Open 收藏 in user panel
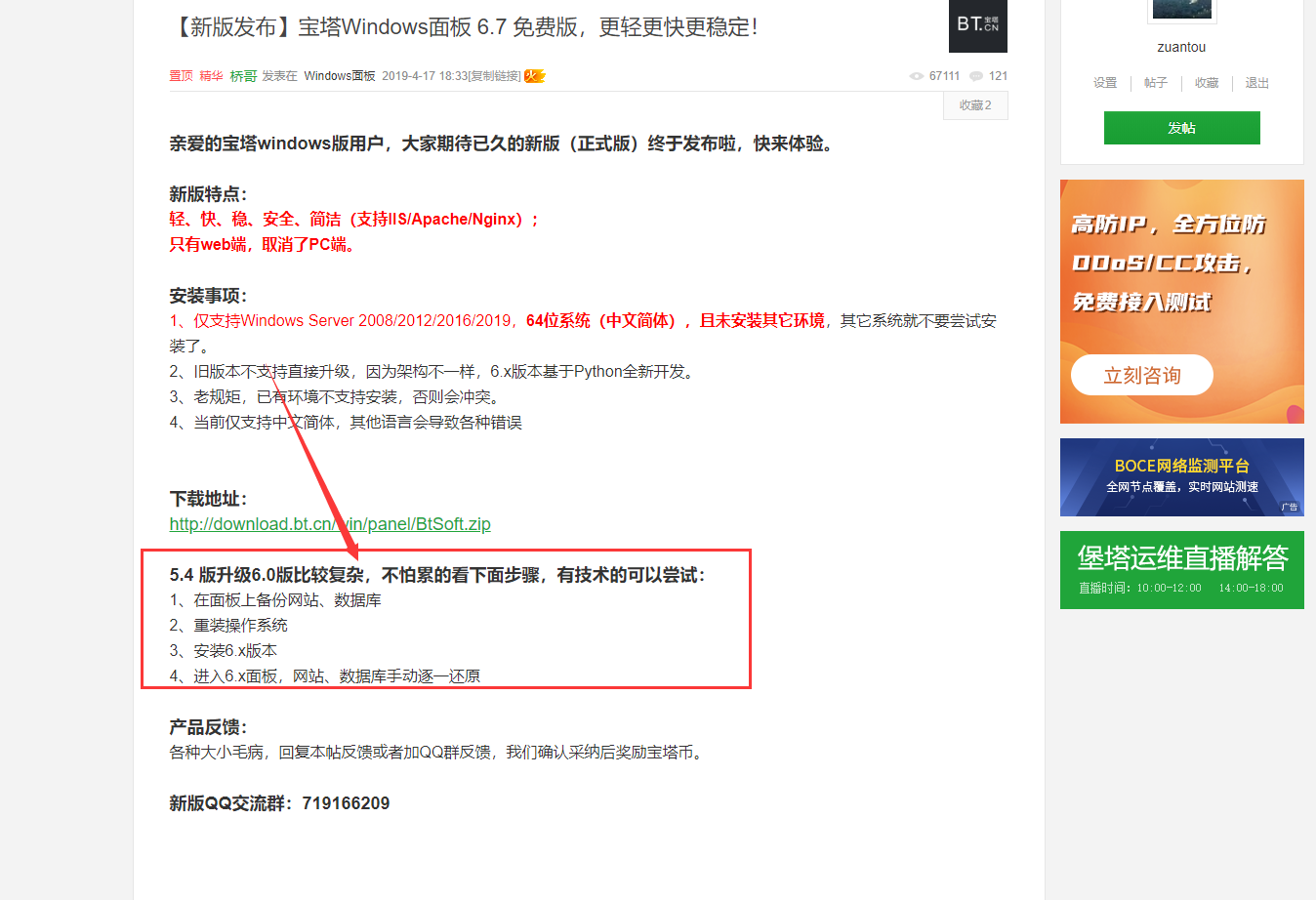The width and height of the screenshot is (1316, 900). pyautogui.click(x=1207, y=83)
